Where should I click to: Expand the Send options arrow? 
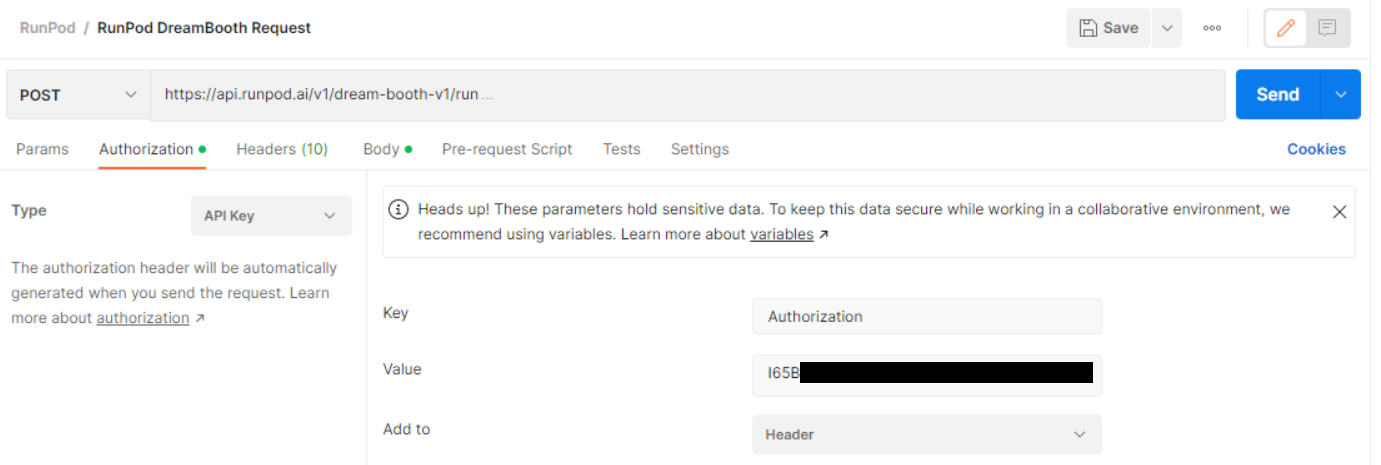click(1341, 94)
